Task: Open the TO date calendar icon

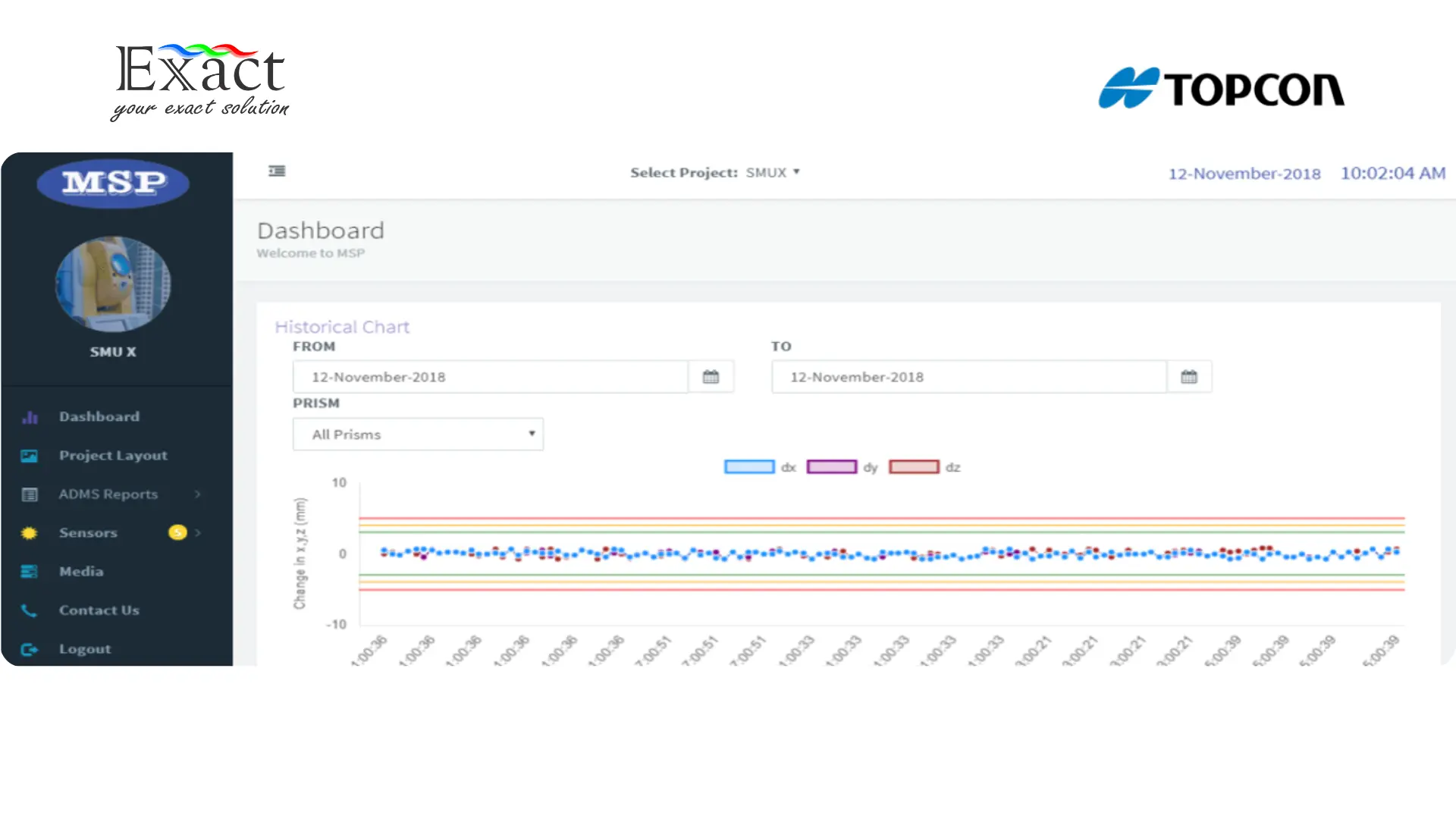Action: pyautogui.click(x=1188, y=377)
